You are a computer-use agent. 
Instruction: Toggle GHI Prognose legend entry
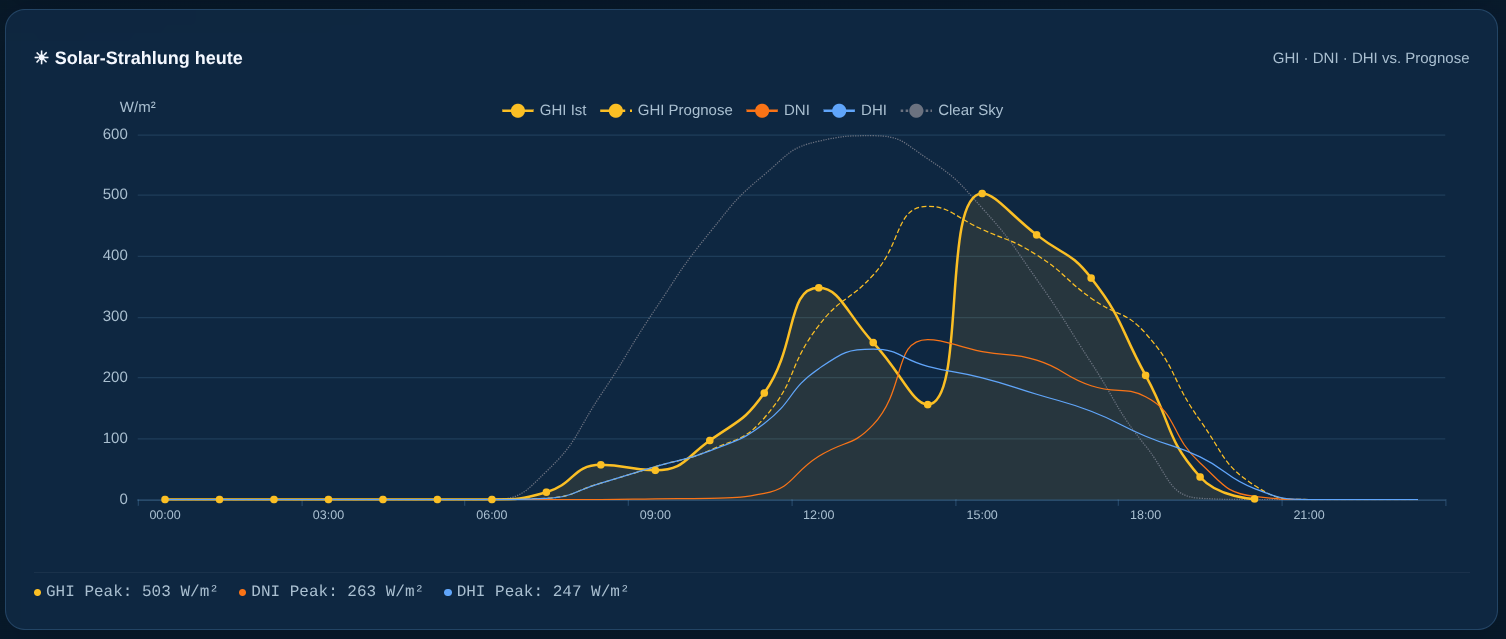pos(666,110)
